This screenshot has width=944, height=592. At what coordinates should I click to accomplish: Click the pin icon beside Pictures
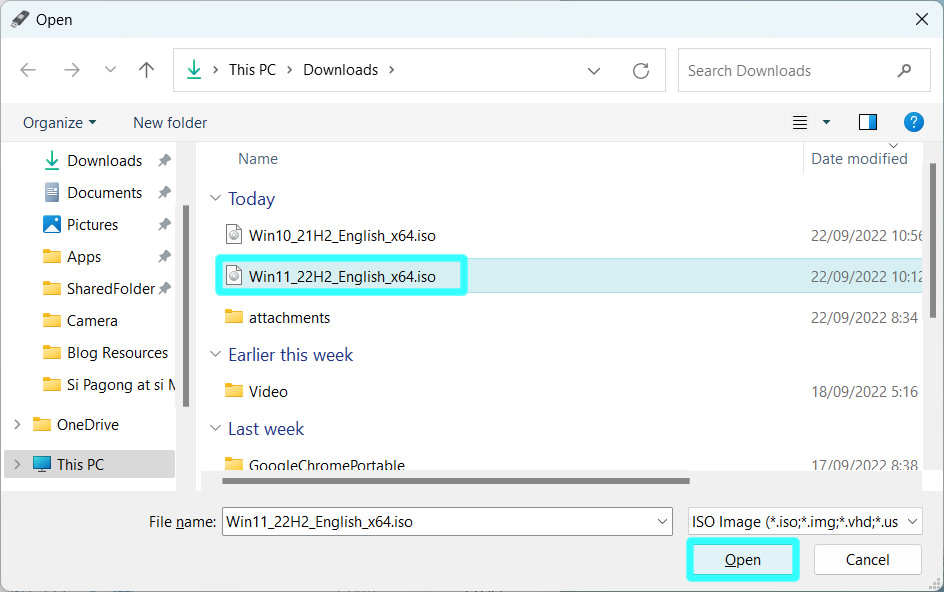[x=164, y=225]
